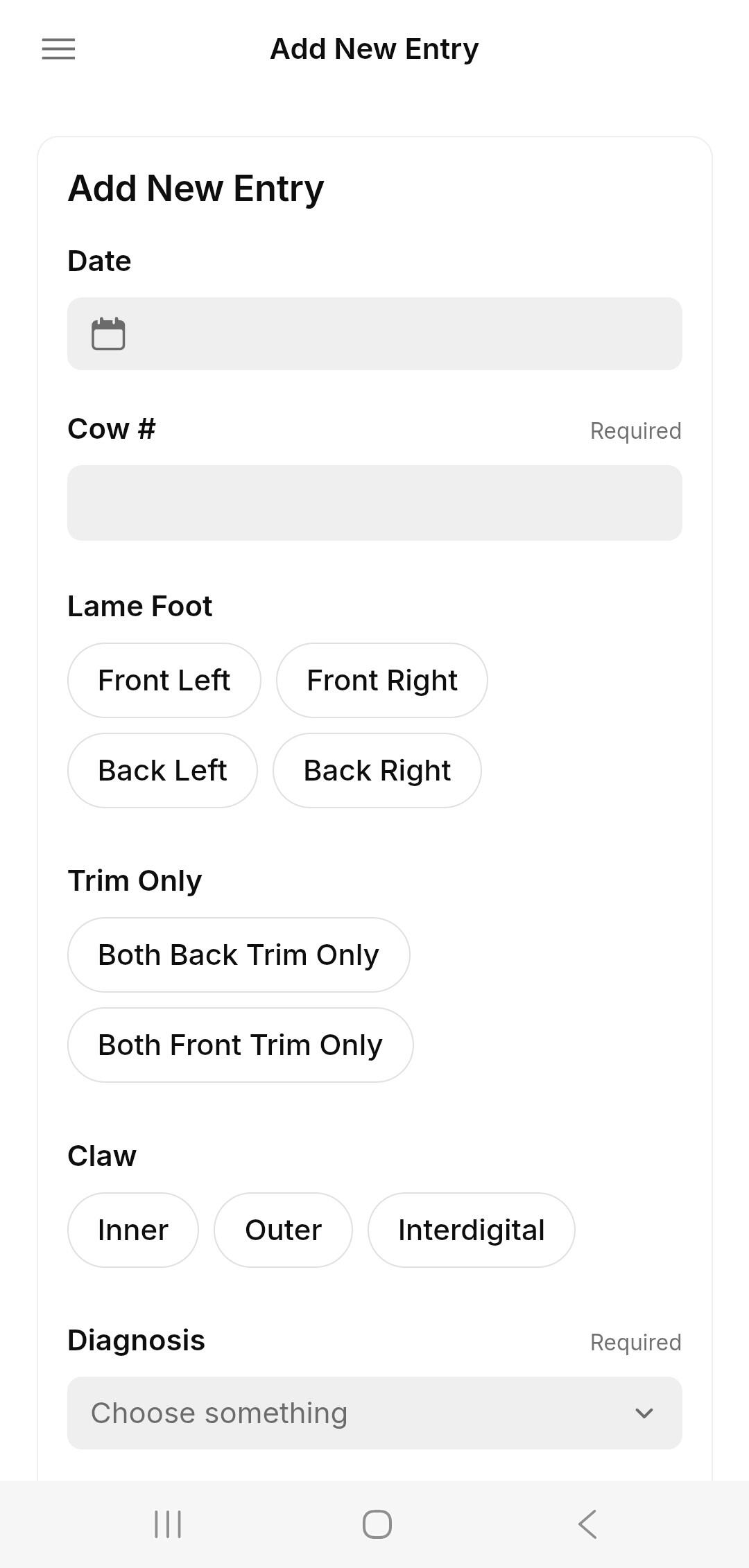Focus the Cow # input field
749x1568 pixels.
click(x=374, y=503)
